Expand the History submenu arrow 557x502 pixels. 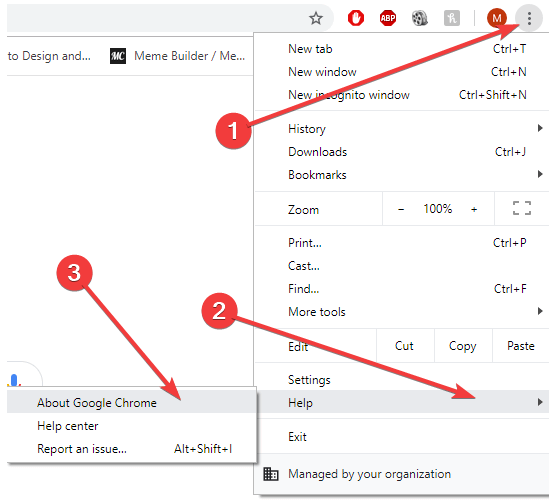[x=540, y=128]
